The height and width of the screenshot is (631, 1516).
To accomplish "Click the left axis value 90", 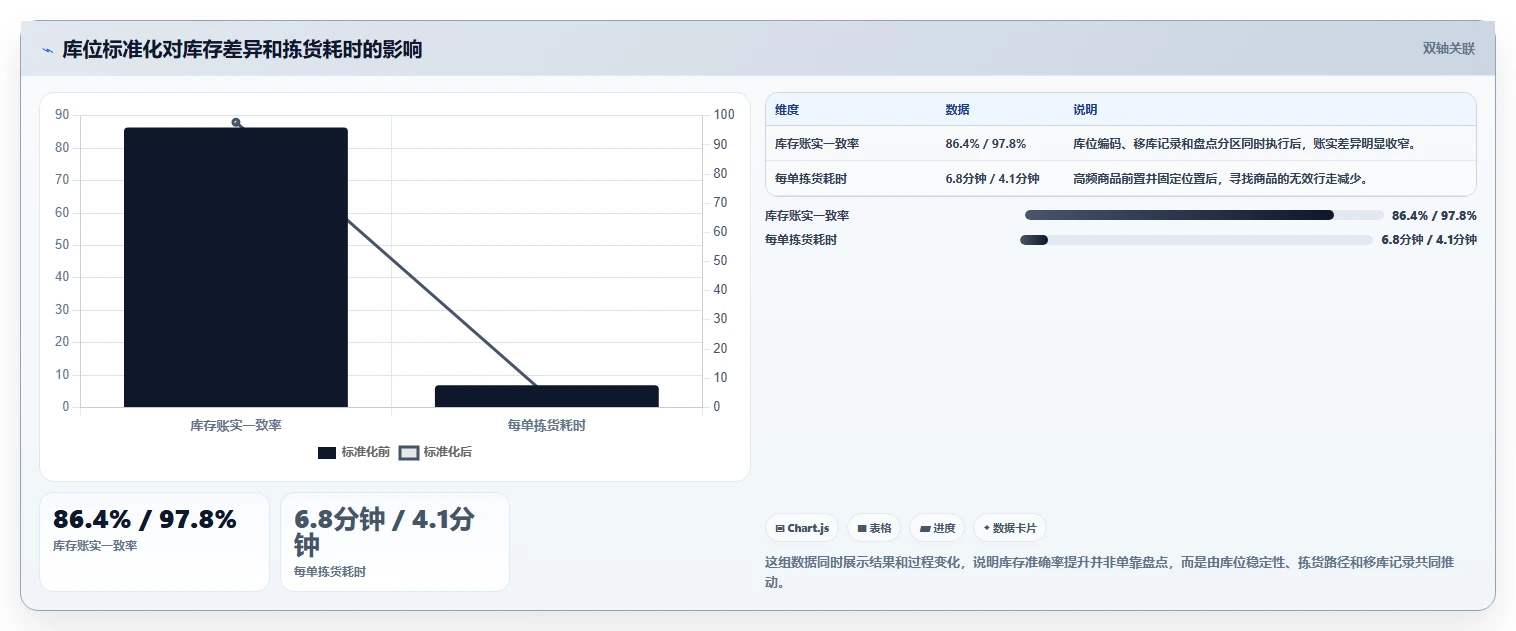I will coord(62,115).
